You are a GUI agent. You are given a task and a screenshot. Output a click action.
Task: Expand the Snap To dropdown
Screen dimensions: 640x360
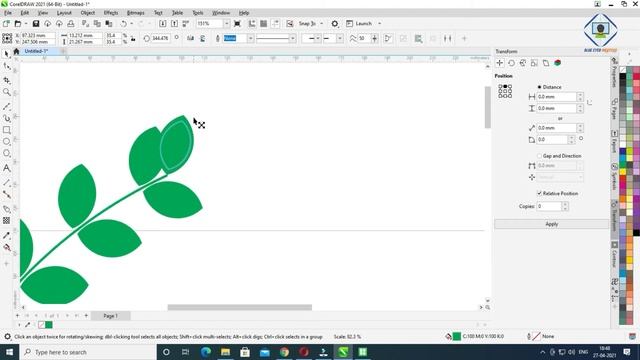(x=322, y=24)
